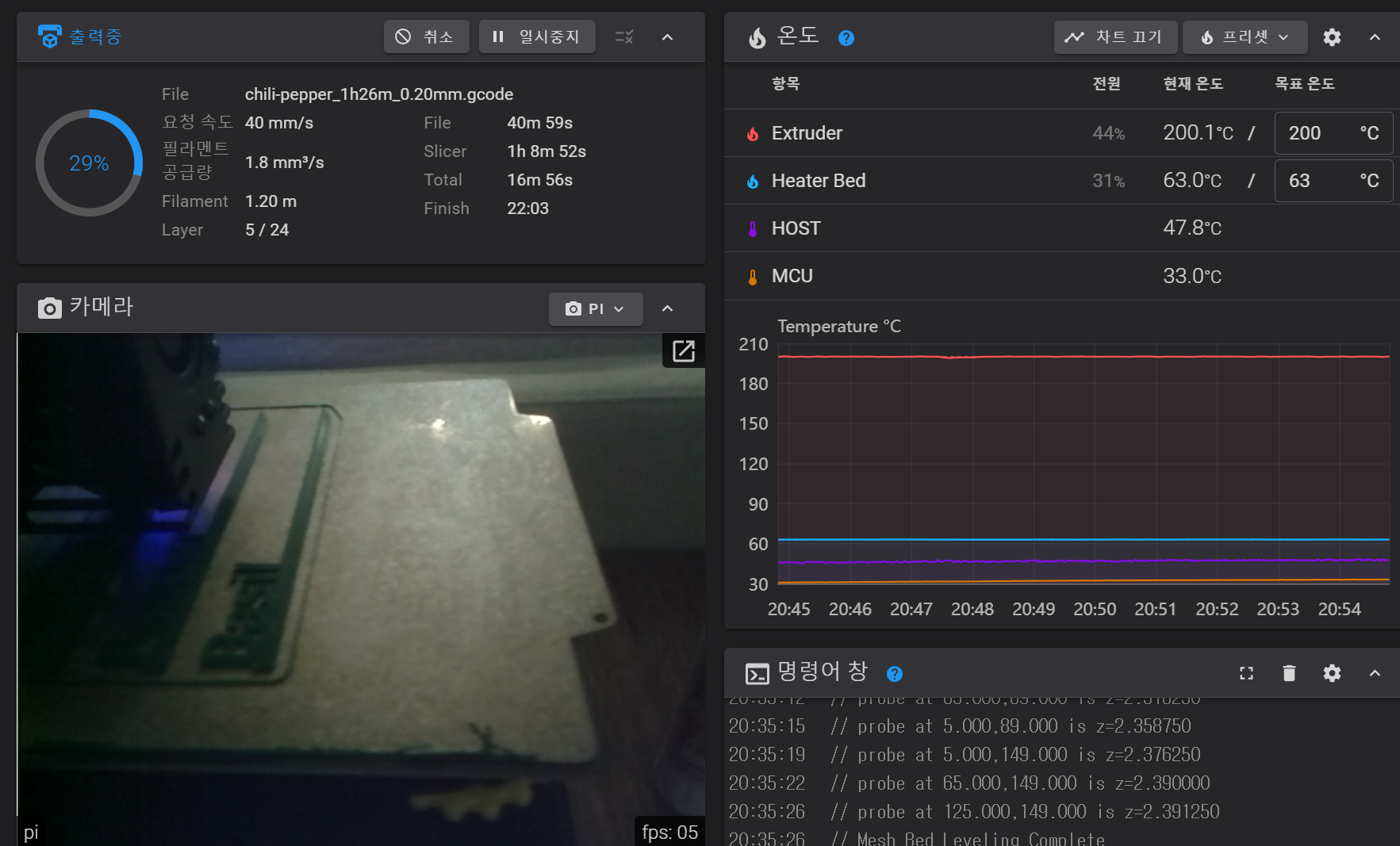This screenshot has height=846, width=1400.
Task: Open temperature panel settings gear
Action: click(x=1332, y=37)
